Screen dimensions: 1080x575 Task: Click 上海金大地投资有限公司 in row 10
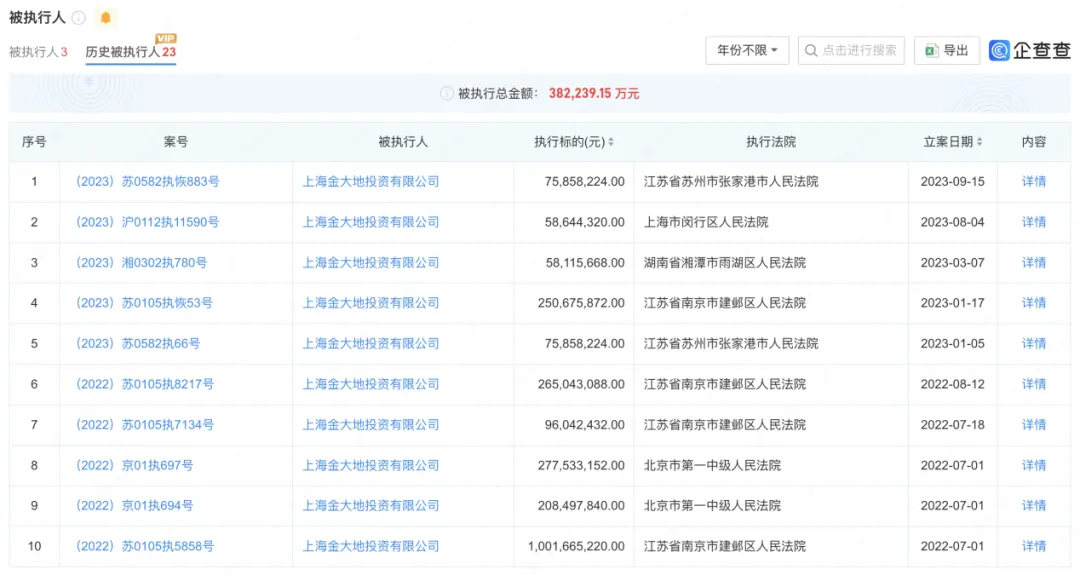371,546
